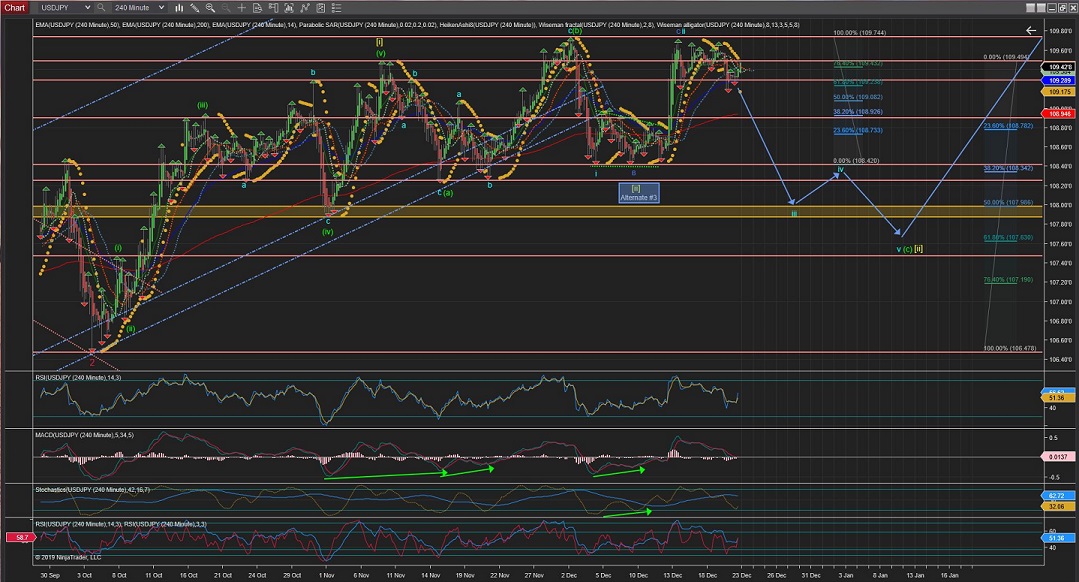Click the EMA indicator legend text at chart top

coord(417,25)
